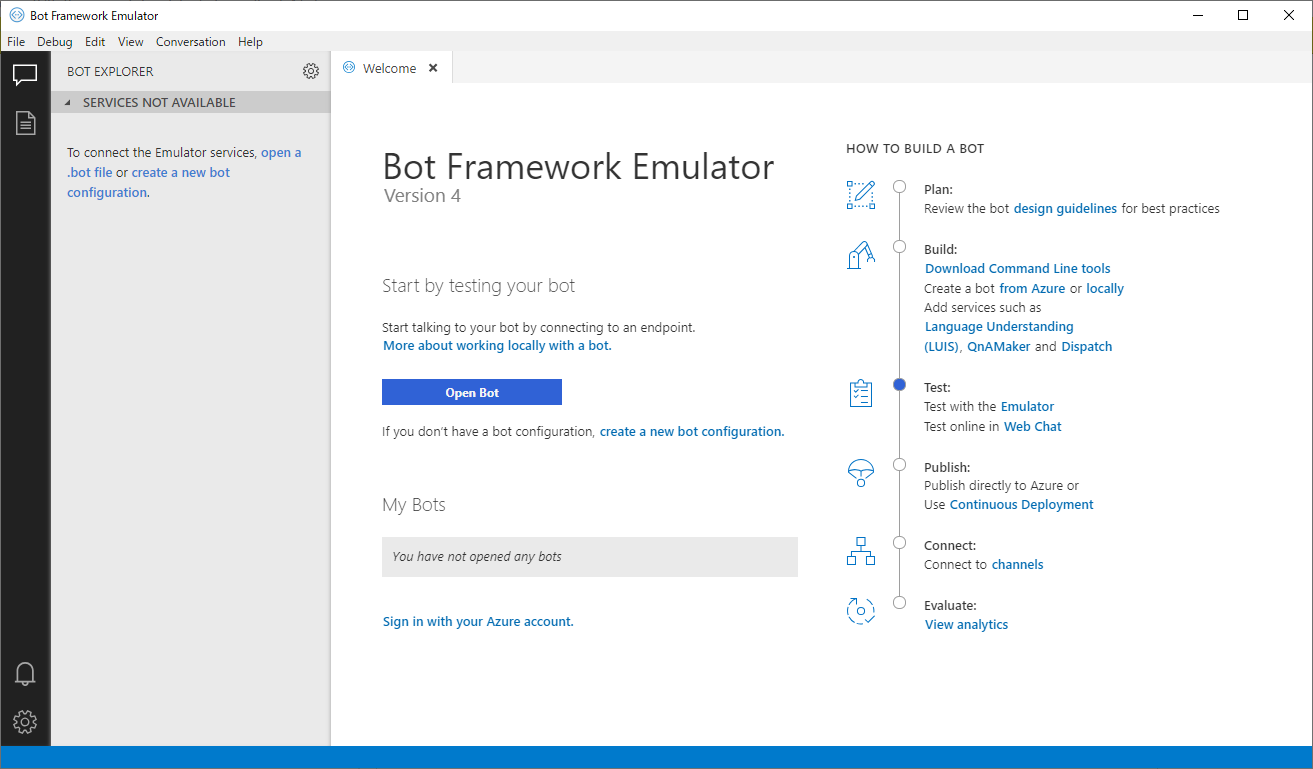The height and width of the screenshot is (769, 1313).
Task: Open the Edit menu
Action: tap(95, 42)
